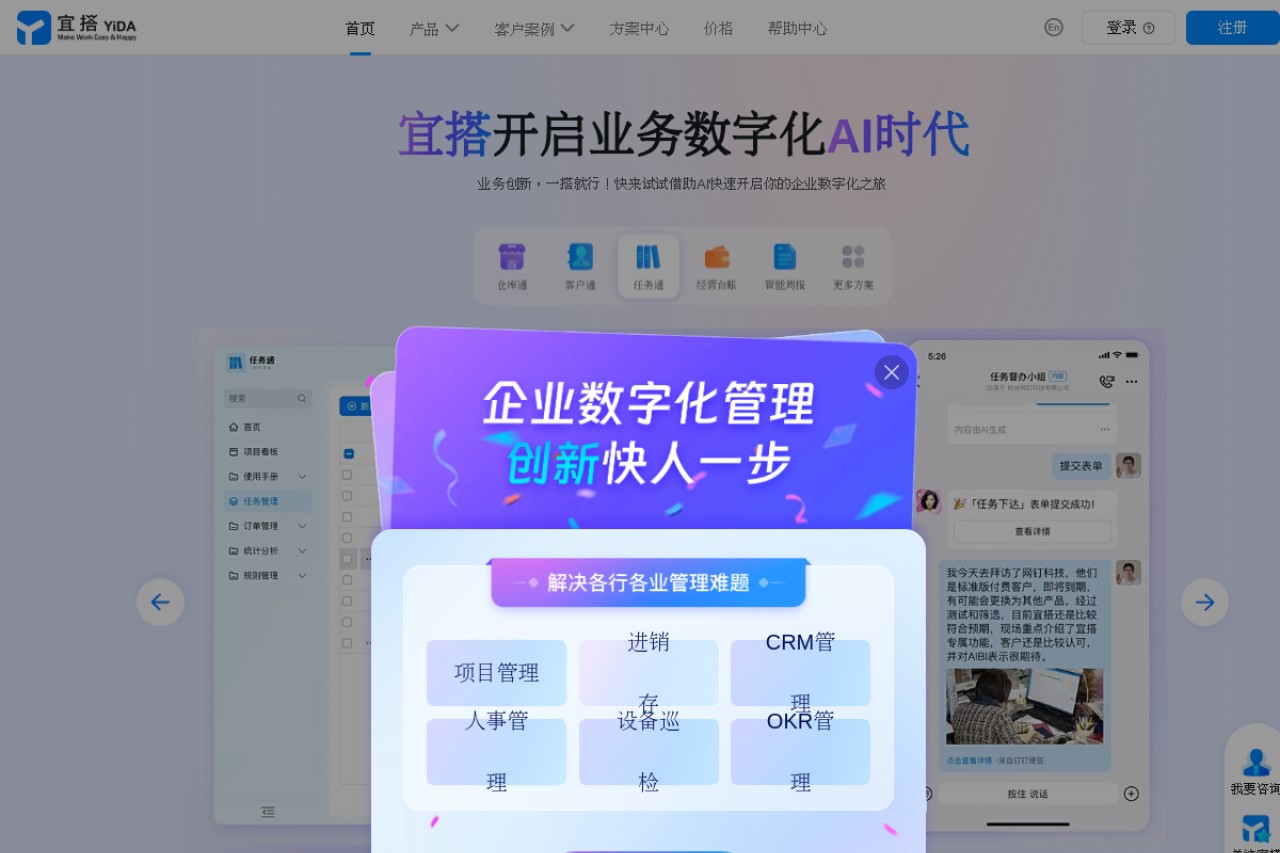Select the 智能周报 document icon
Image resolution: width=1280 pixels, height=853 pixels.
(785, 266)
